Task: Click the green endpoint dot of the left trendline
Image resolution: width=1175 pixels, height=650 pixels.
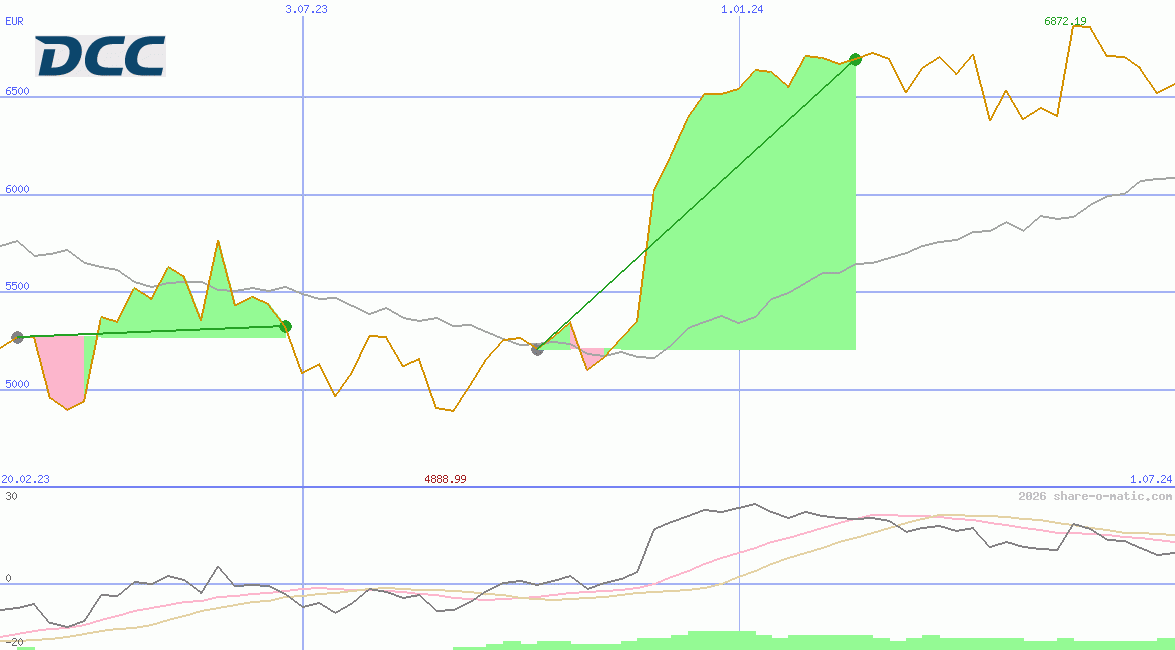Action: 286,325
